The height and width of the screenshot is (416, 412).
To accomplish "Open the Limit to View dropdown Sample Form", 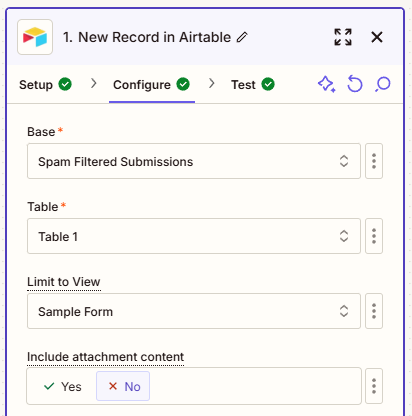I will (x=194, y=311).
